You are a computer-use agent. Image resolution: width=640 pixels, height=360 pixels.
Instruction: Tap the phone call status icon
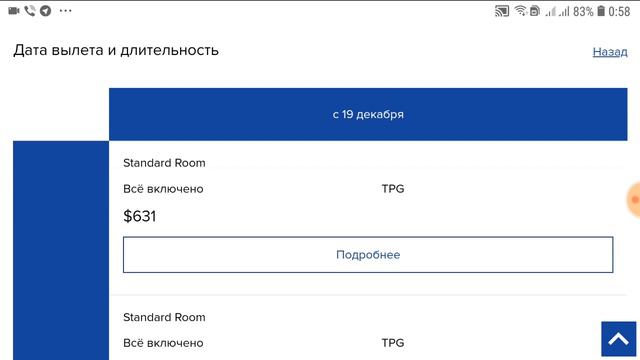click(29, 11)
